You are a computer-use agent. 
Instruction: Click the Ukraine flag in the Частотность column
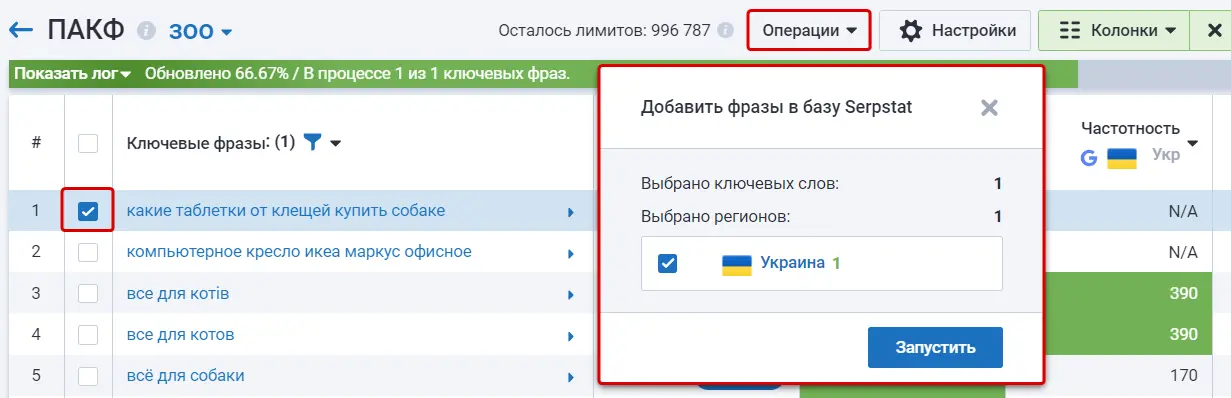[x=1122, y=158]
